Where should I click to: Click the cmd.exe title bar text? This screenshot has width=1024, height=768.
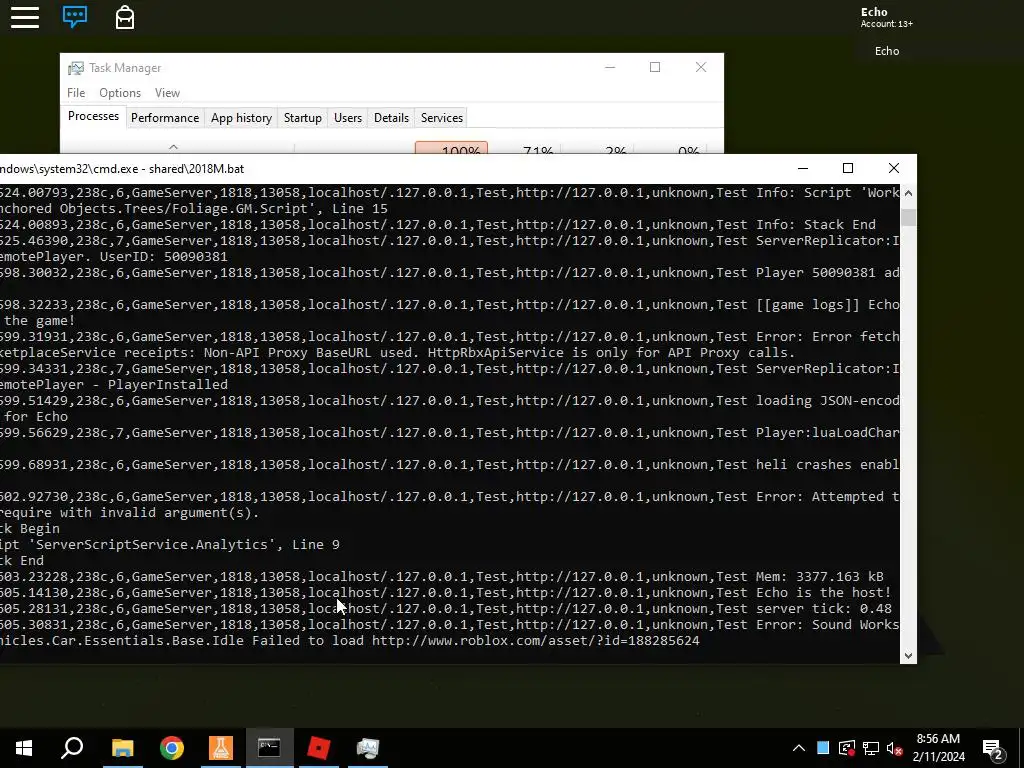click(x=122, y=168)
